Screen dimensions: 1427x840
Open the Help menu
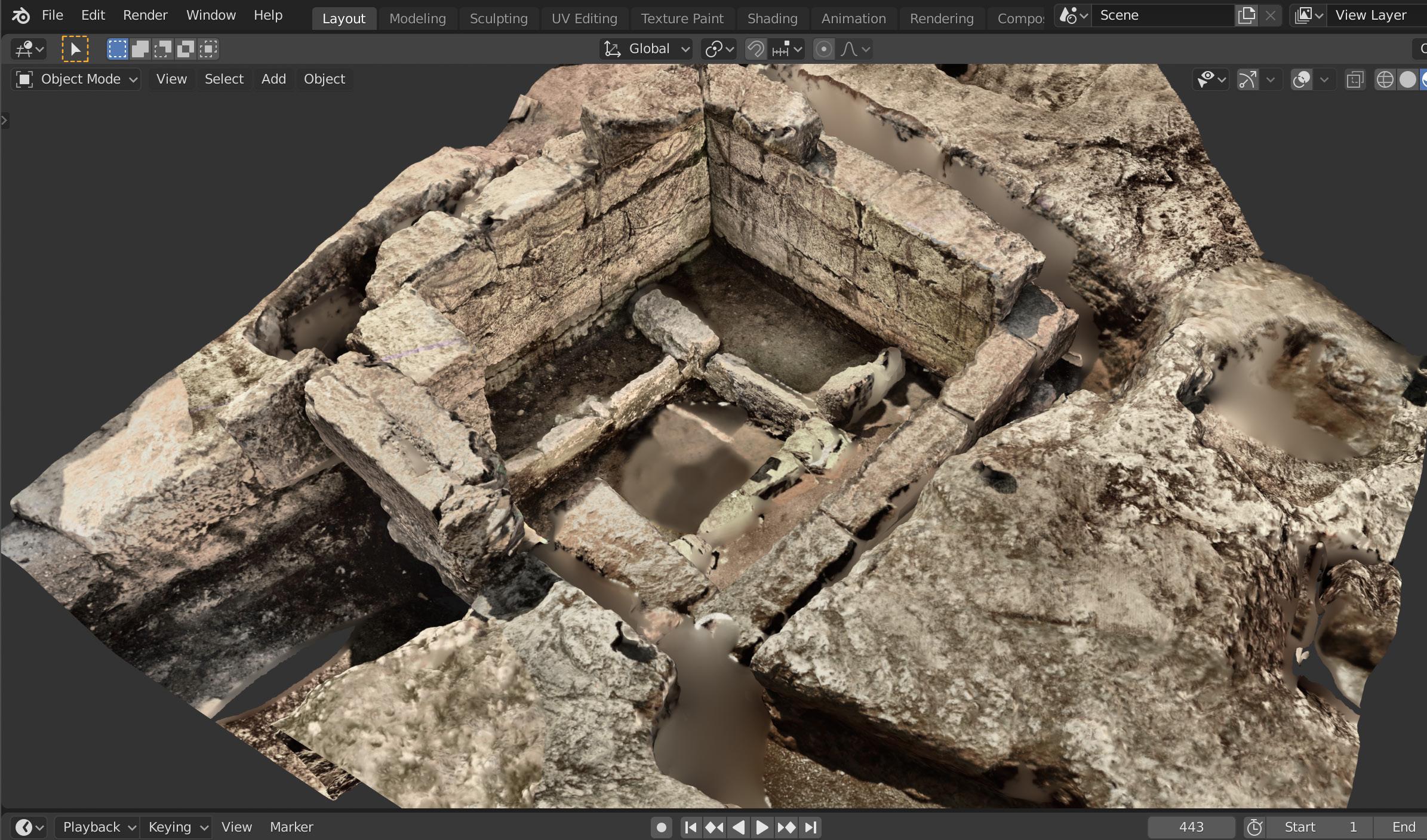268,16
